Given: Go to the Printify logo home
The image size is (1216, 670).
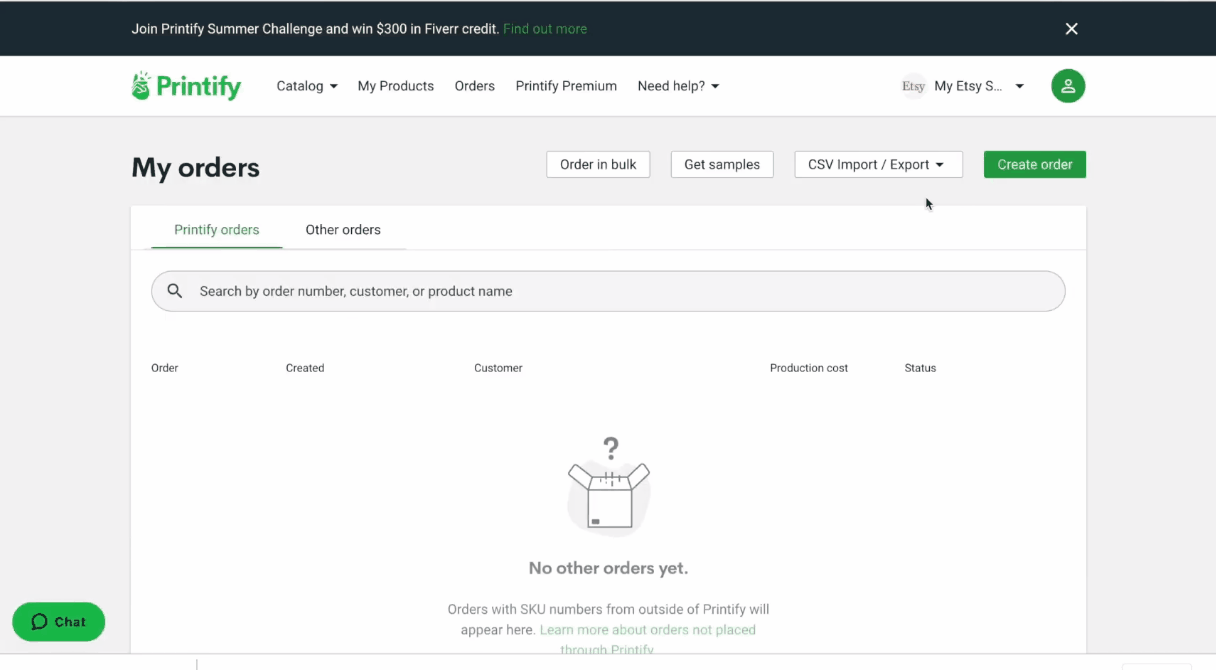Looking at the screenshot, I should [186, 86].
